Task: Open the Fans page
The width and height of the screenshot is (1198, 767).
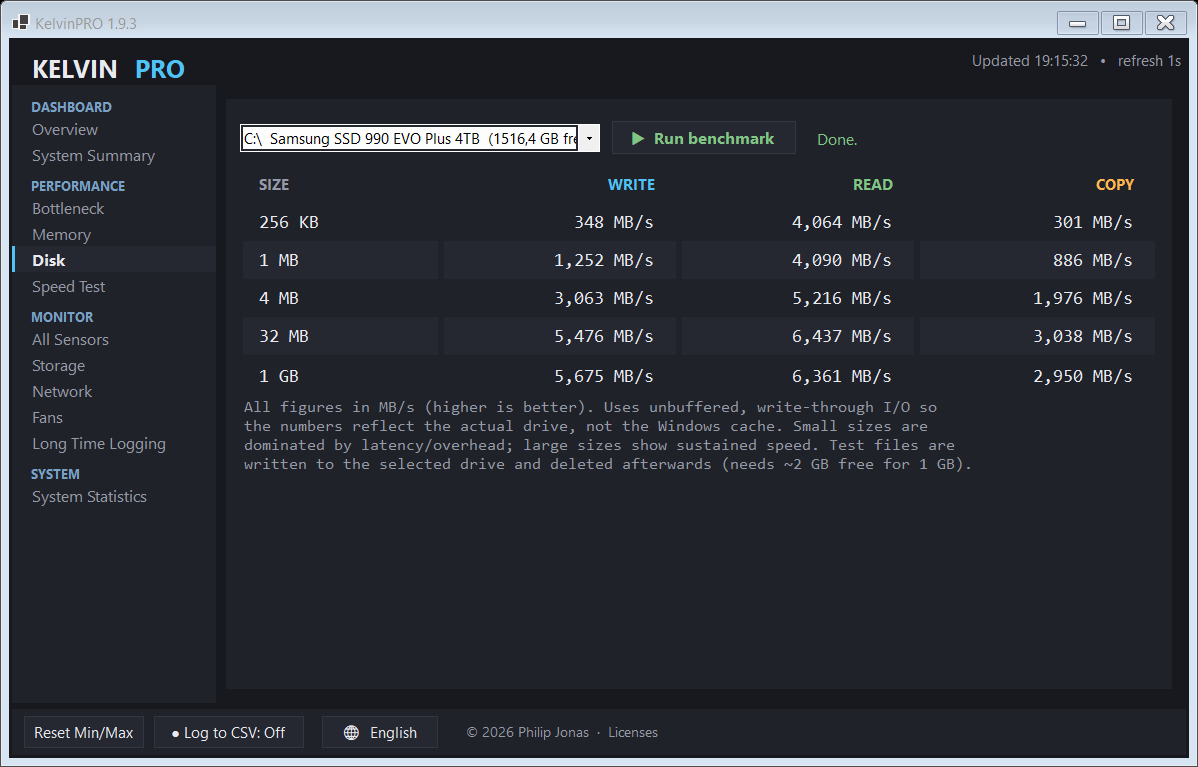Action: [47, 418]
